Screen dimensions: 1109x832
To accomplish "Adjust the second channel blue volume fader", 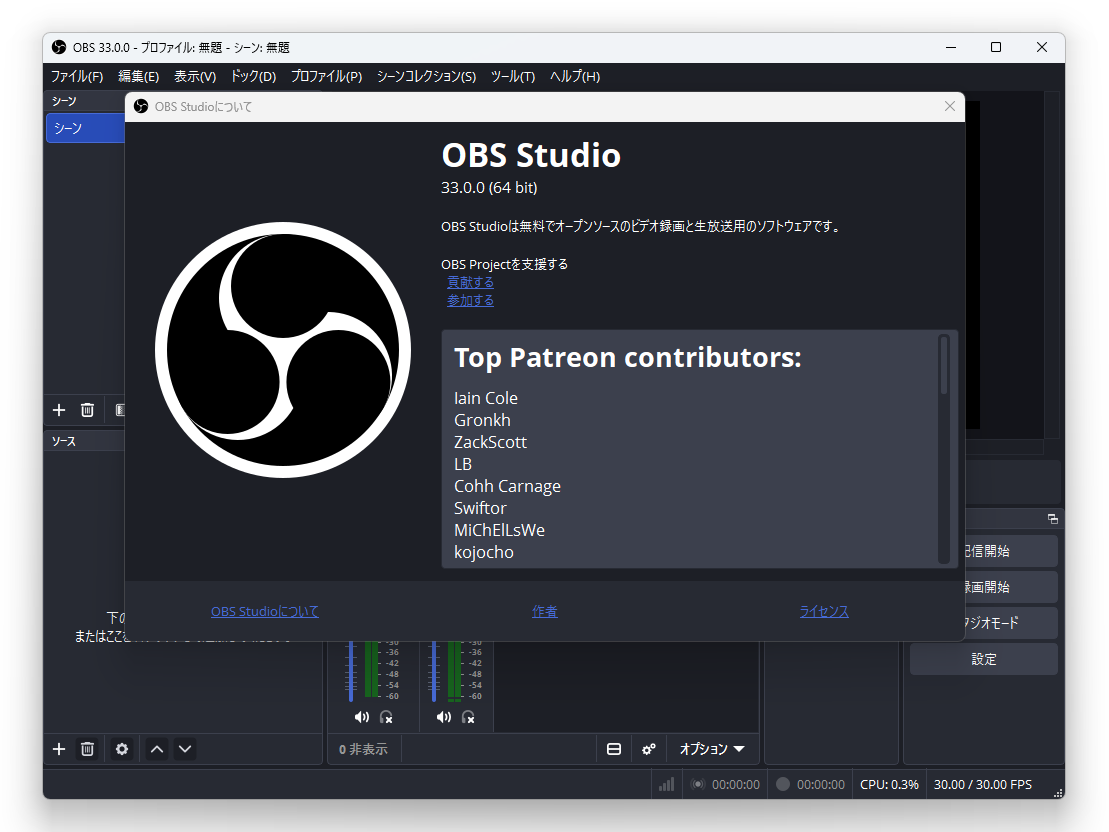I will 434,671.
